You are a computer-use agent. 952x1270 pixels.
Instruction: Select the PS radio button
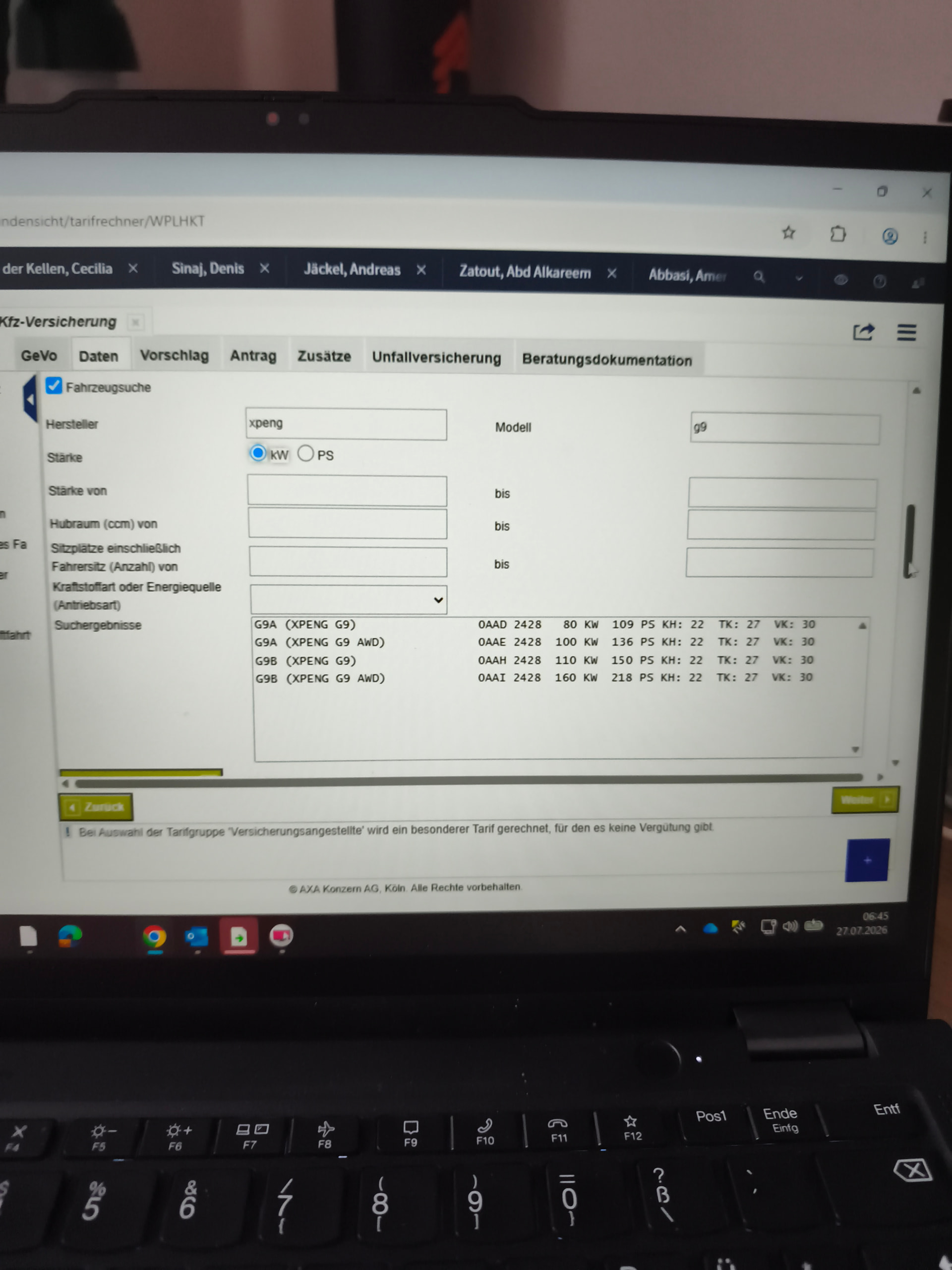(306, 453)
